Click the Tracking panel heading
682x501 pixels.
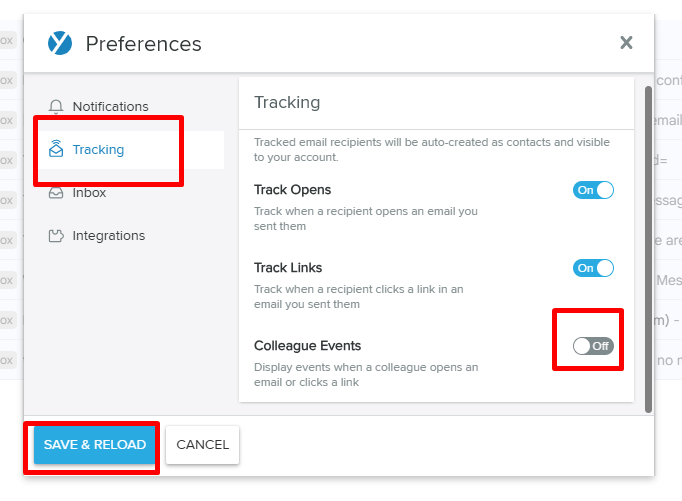tap(287, 102)
